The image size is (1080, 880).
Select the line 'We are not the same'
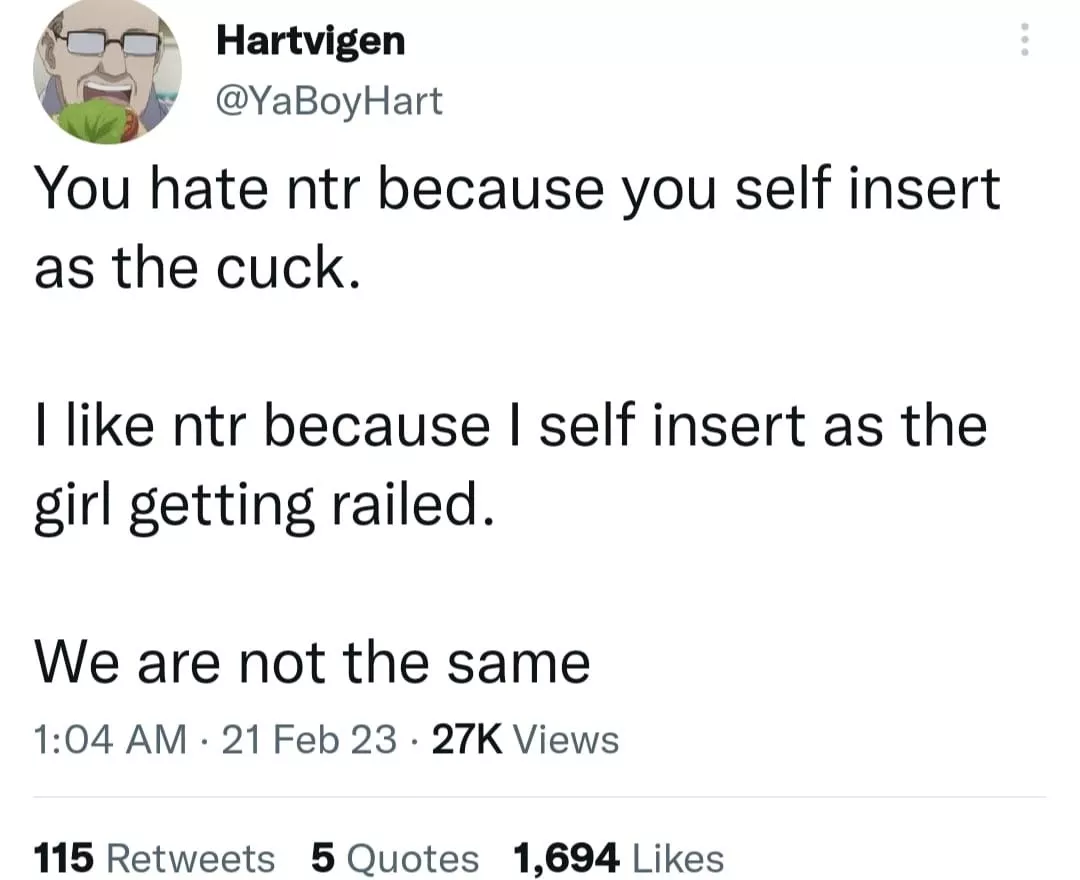[312, 662]
